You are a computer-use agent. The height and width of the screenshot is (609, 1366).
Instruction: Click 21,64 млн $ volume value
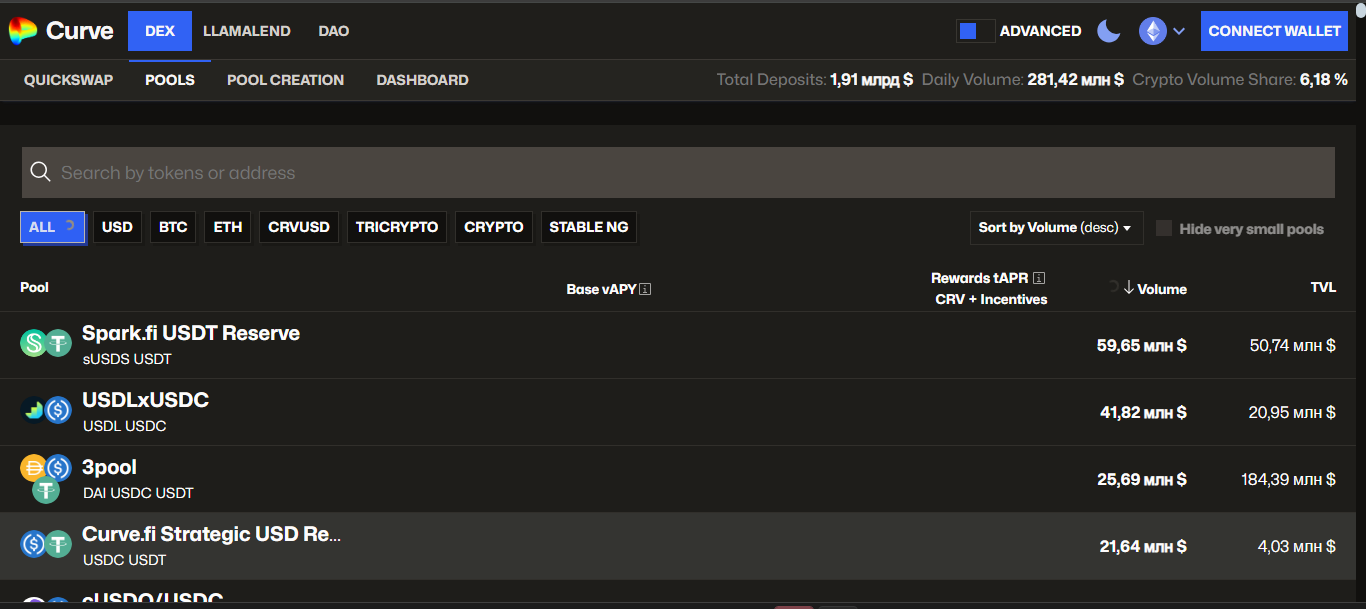tap(1144, 546)
